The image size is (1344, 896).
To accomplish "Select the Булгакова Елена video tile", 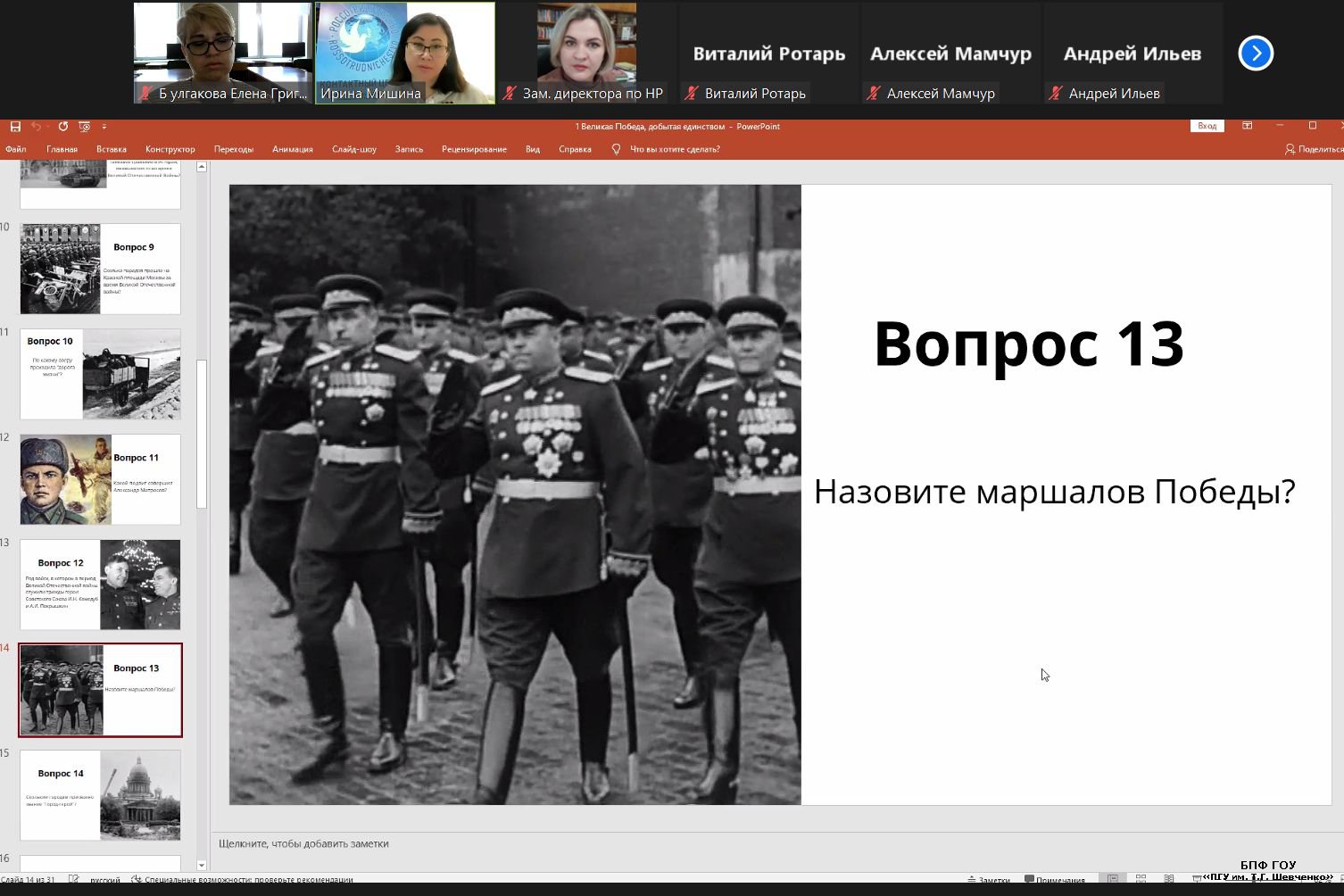I will tap(223, 53).
